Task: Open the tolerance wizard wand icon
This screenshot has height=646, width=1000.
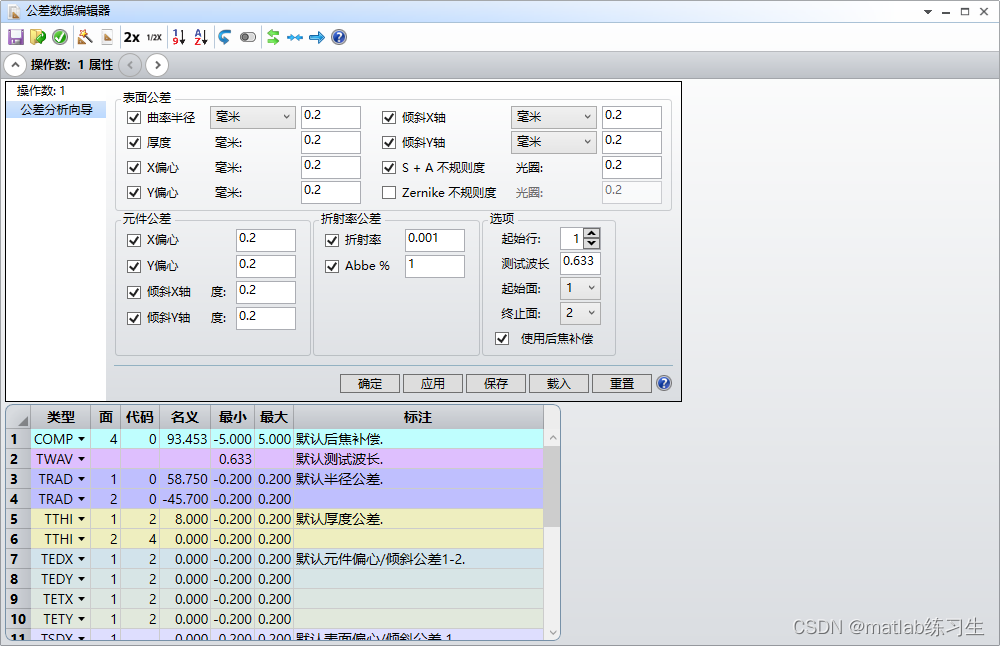Action: pyautogui.click(x=85, y=37)
